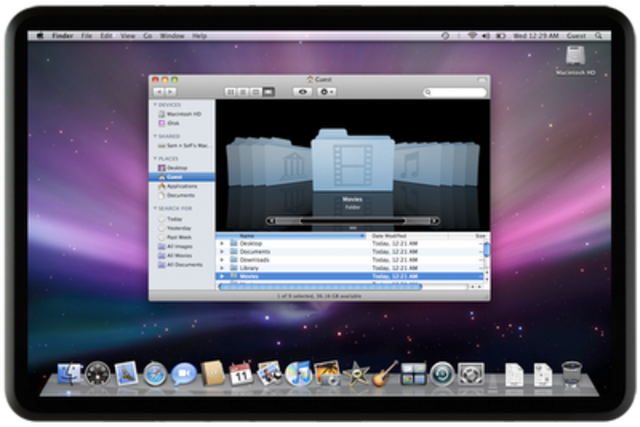Open the Mail stamp icon in Dock
Viewport: 640px width, 427px height.
tap(126, 373)
